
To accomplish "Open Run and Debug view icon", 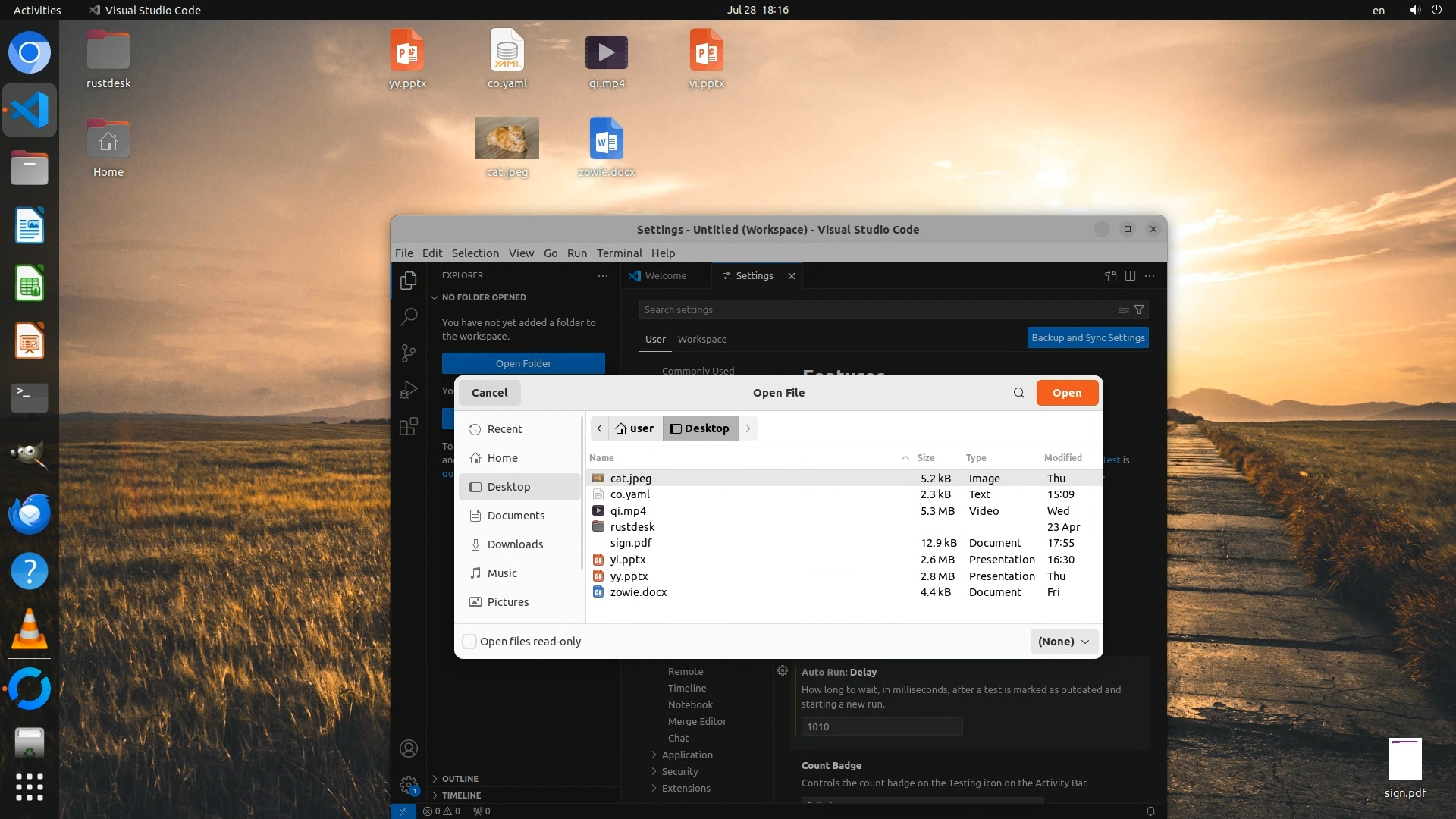I will pyautogui.click(x=409, y=390).
